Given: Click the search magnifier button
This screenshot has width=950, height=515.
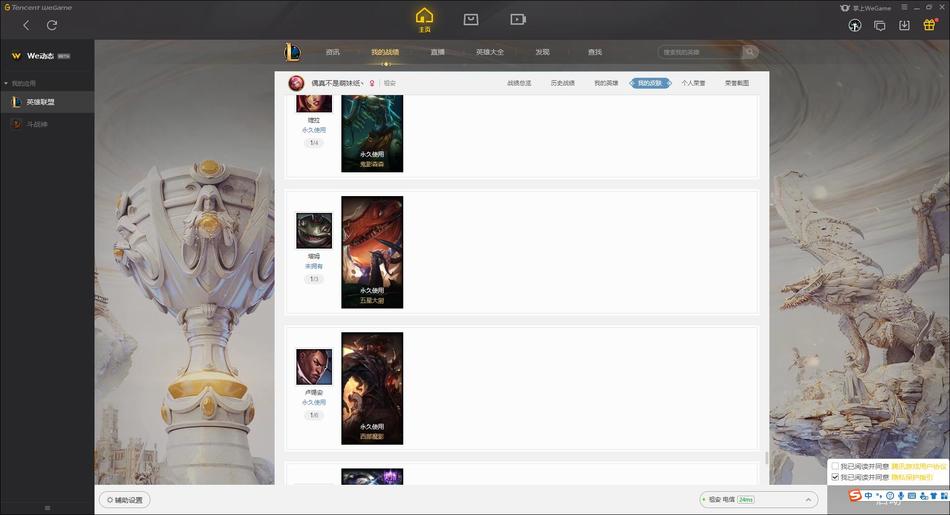Looking at the screenshot, I should (x=750, y=52).
